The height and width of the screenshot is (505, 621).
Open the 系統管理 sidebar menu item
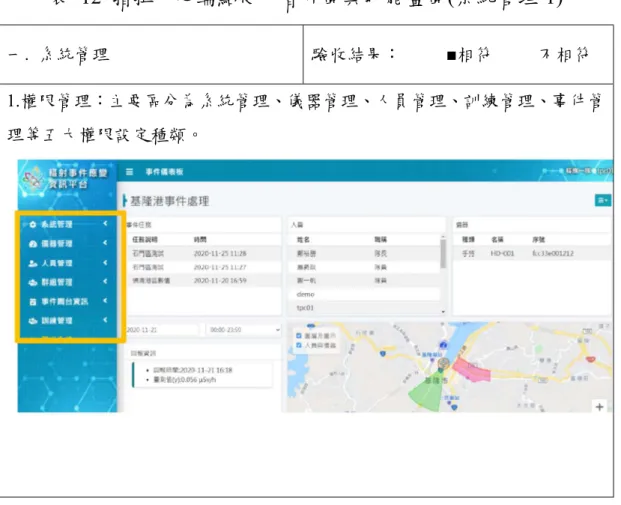pyautogui.click(x=69, y=225)
